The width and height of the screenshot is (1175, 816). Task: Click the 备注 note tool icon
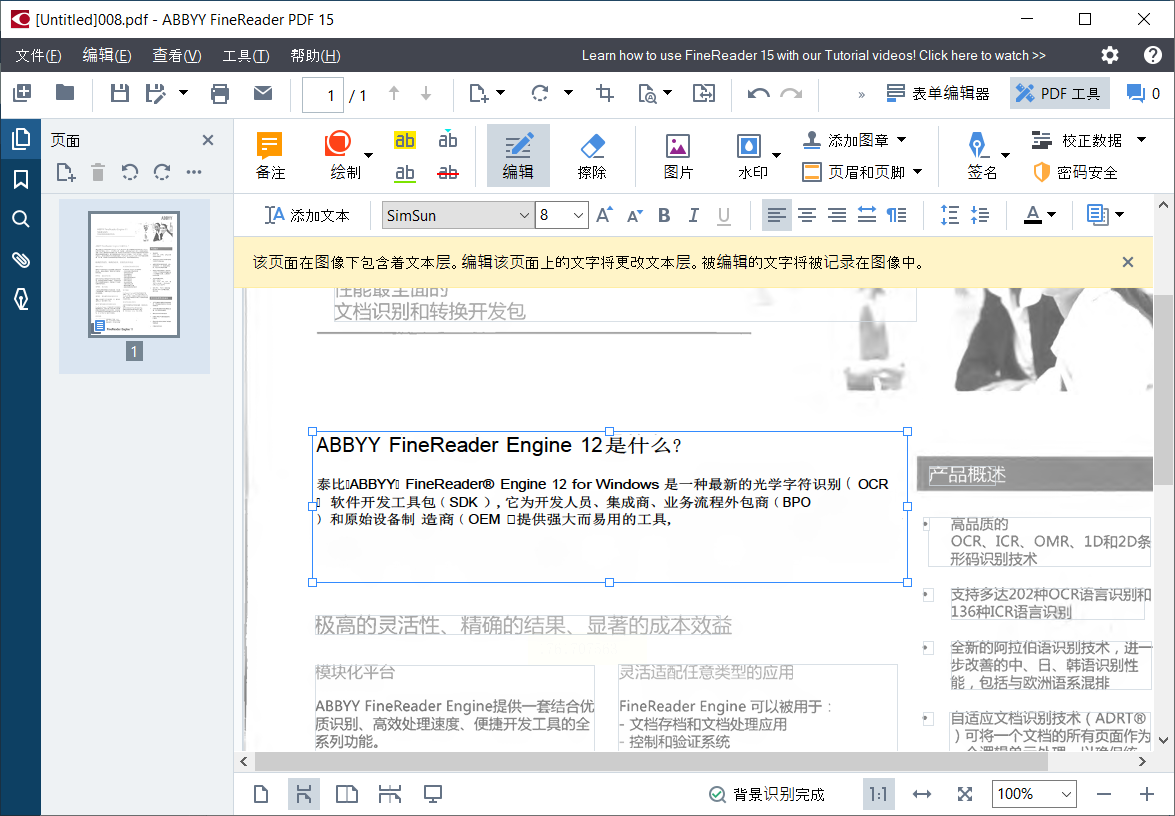[270, 156]
